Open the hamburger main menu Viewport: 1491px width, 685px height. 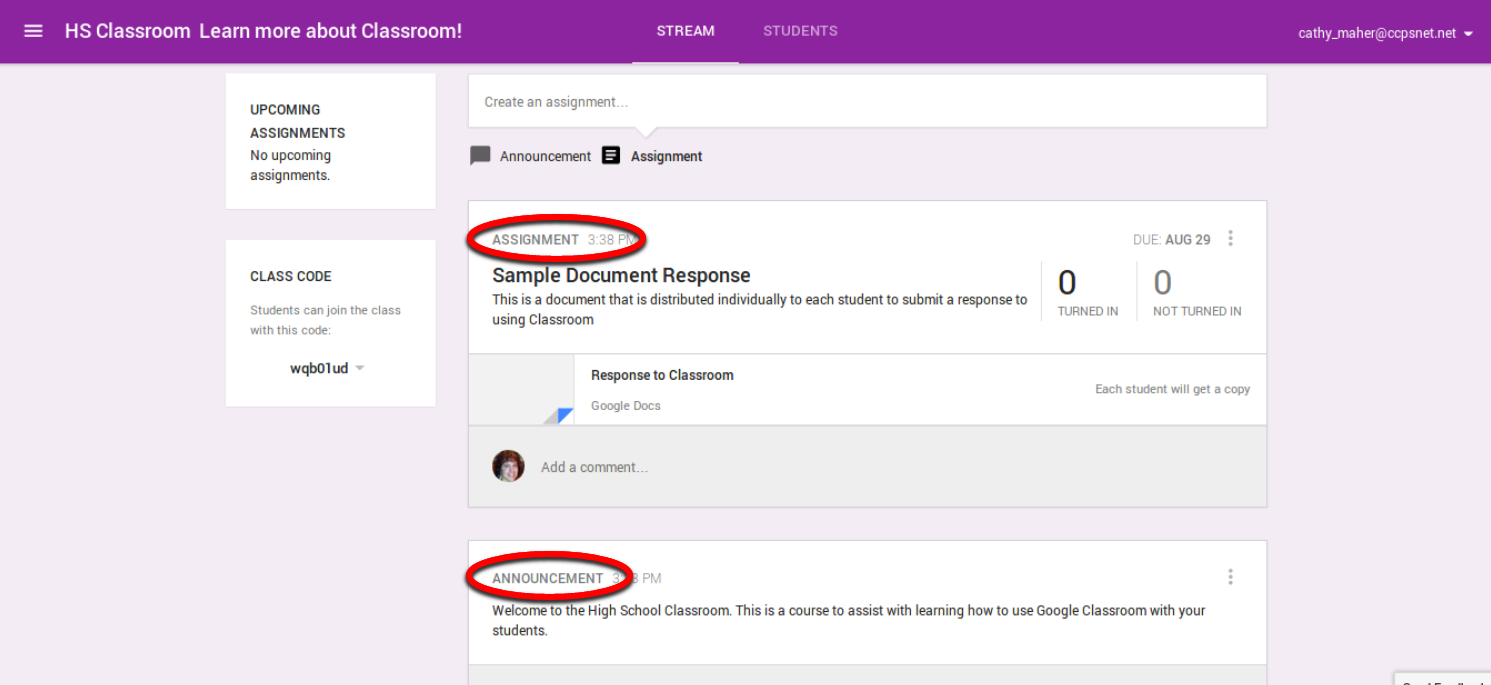point(33,31)
